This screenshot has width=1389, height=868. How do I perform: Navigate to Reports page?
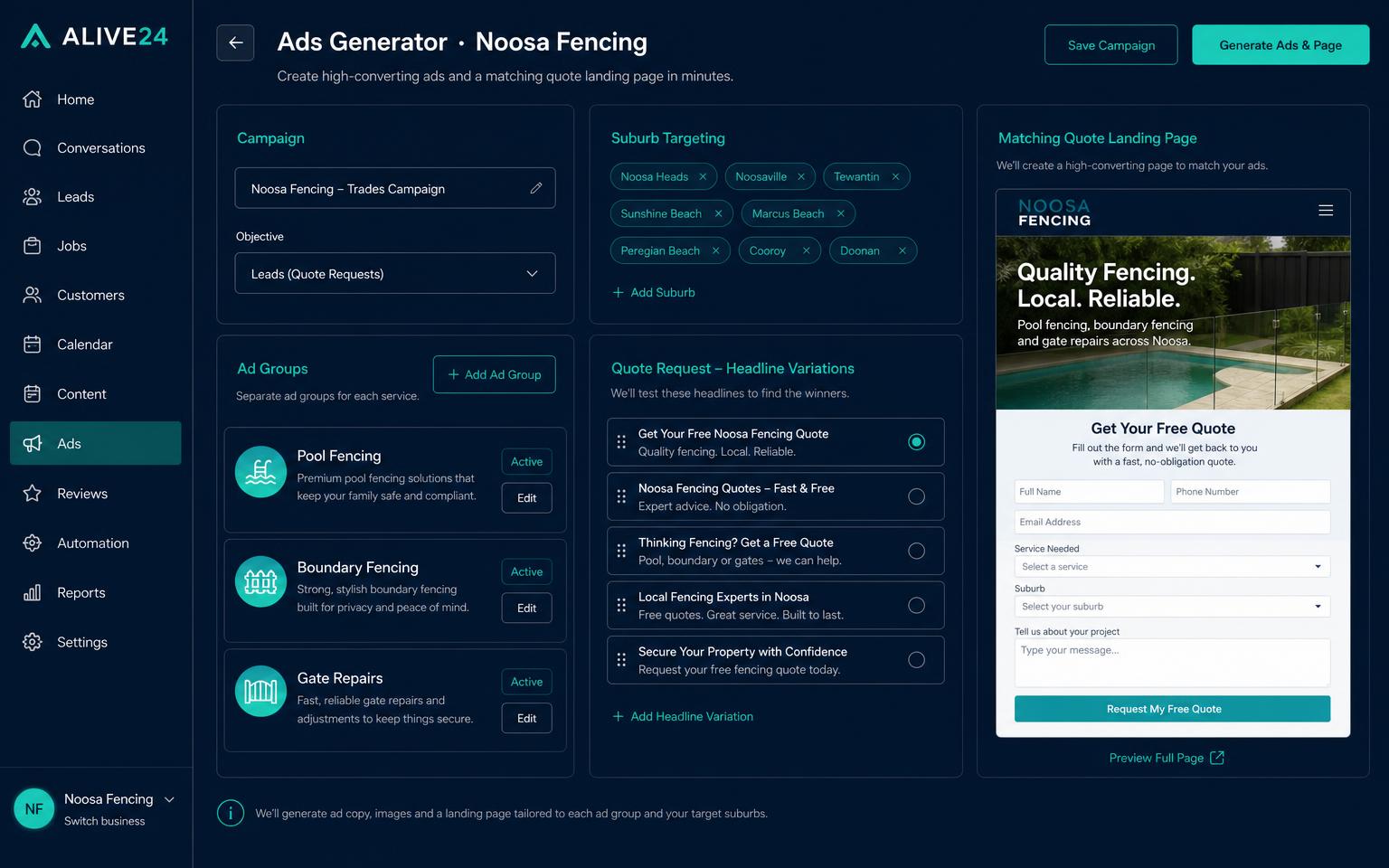tap(96, 593)
